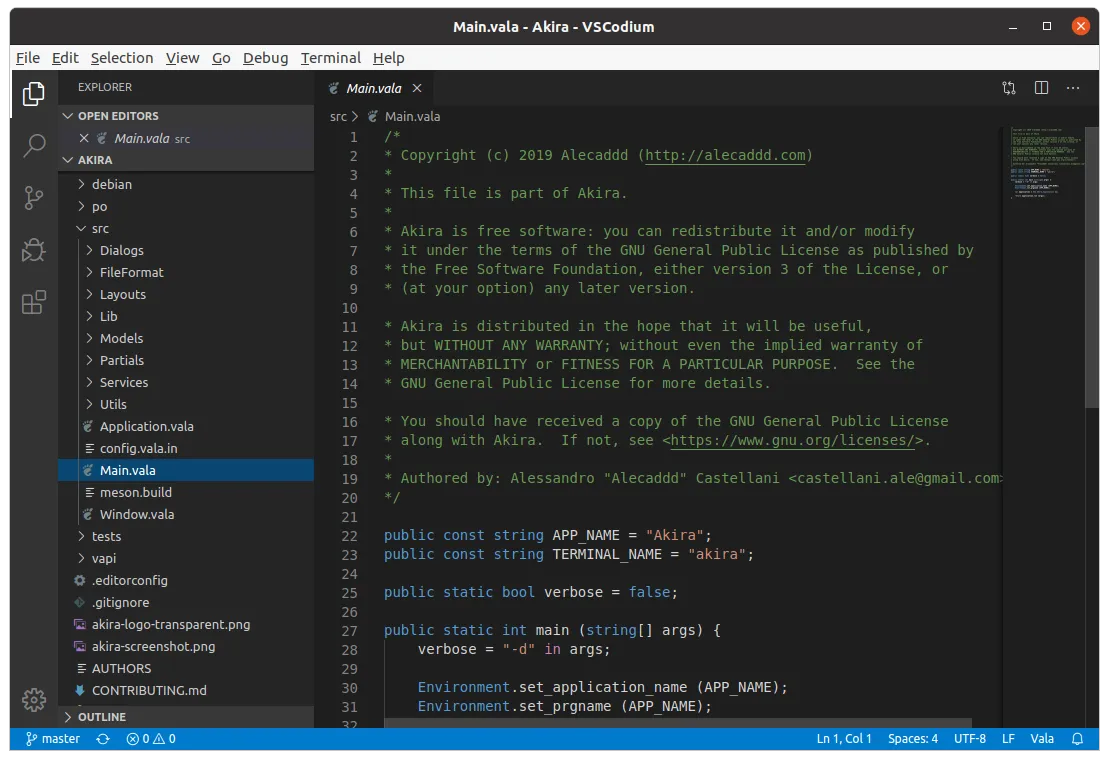Open the File menu
This screenshot has height=760, width=1109.
tap(28, 58)
